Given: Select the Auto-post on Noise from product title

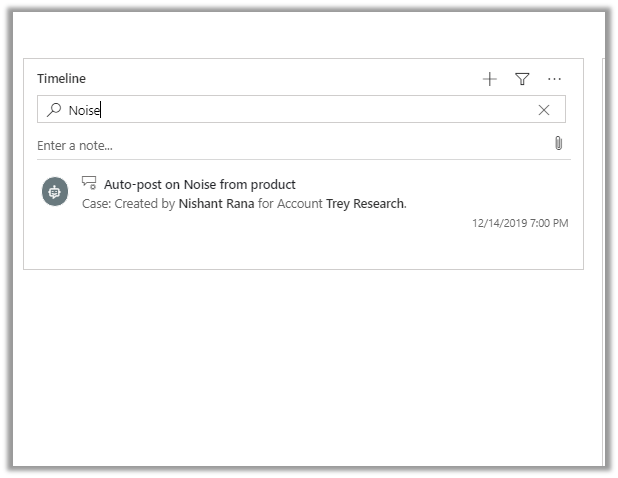Looking at the screenshot, I should click(200, 185).
